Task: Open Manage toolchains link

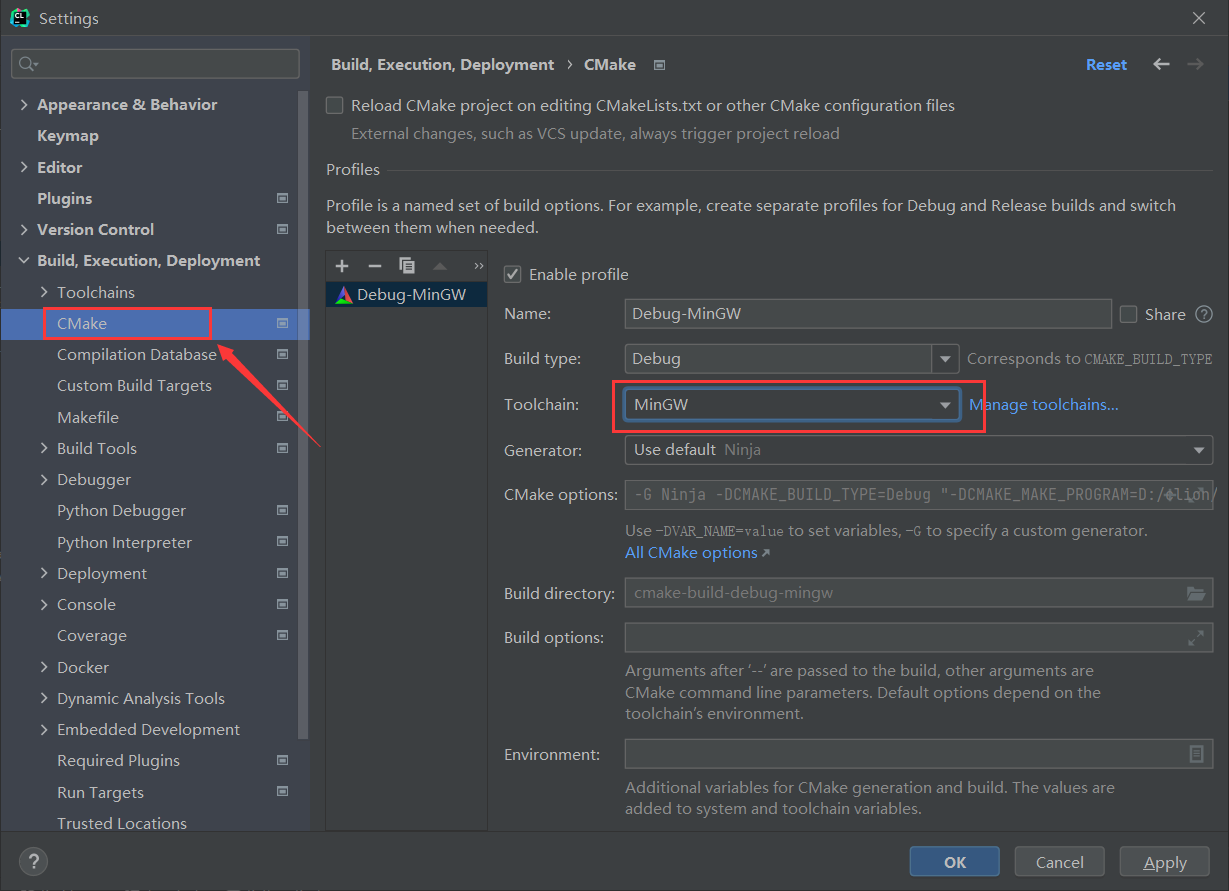Action: click(1043, 404)
